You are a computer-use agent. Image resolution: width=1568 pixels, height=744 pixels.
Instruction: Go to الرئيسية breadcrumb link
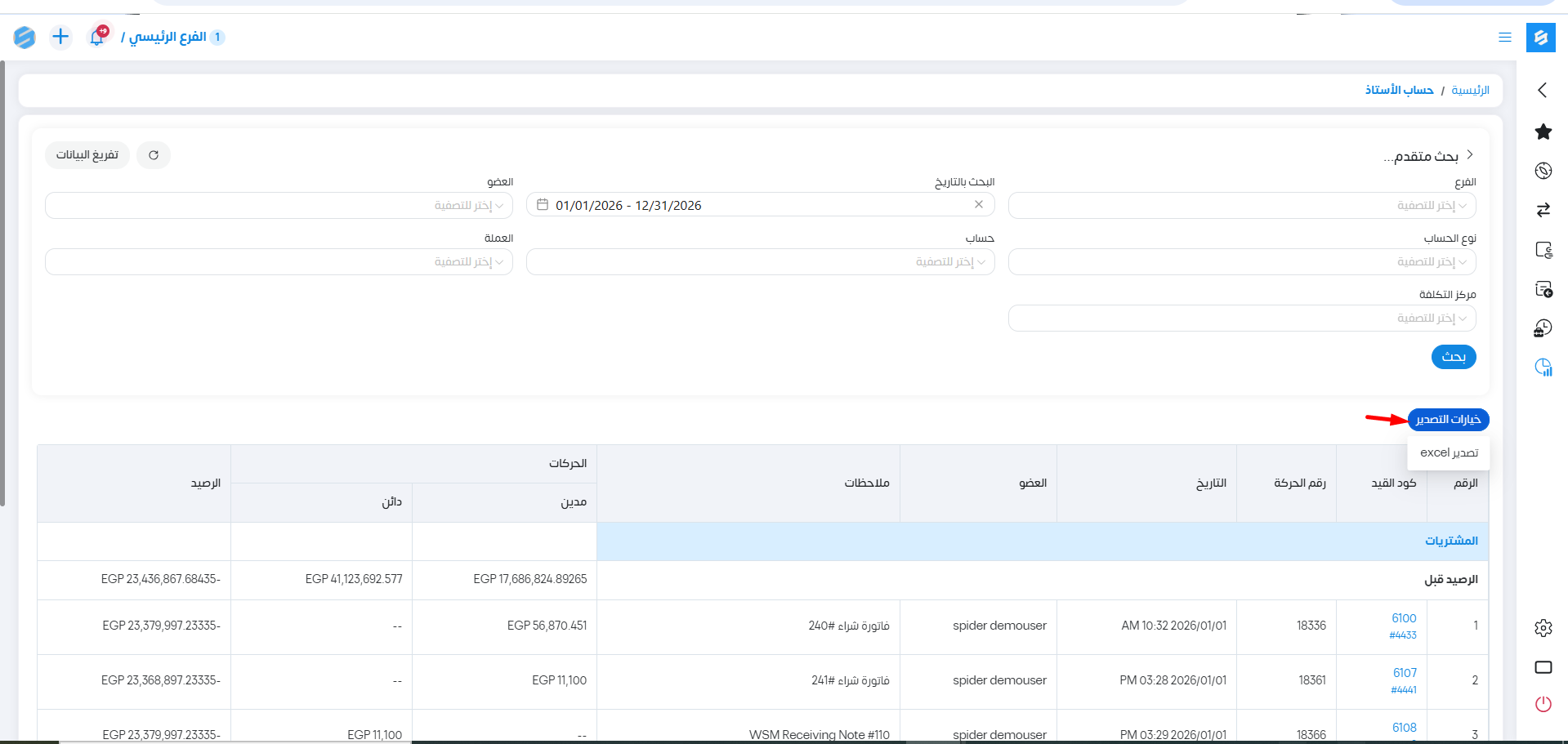(1470, 90)
